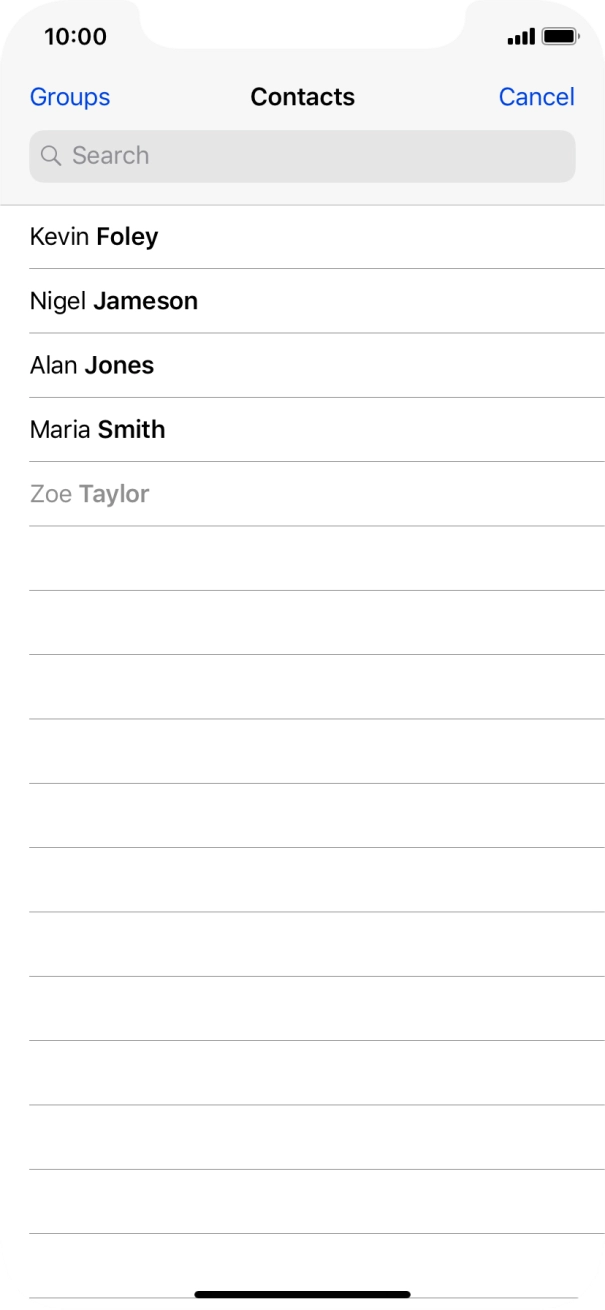
Task: Cancel the contact picker
Action: coord(536,97)
